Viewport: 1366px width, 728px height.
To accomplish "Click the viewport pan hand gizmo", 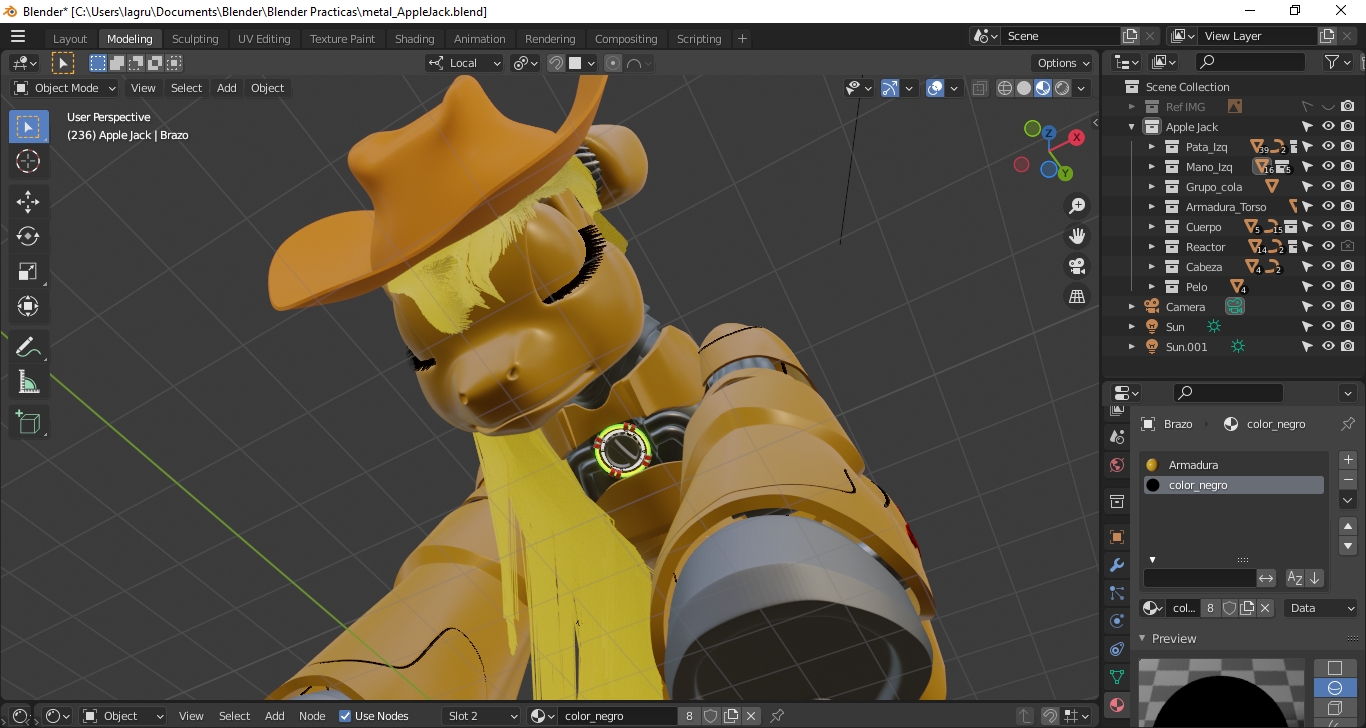I will [x=1077, y=236].
